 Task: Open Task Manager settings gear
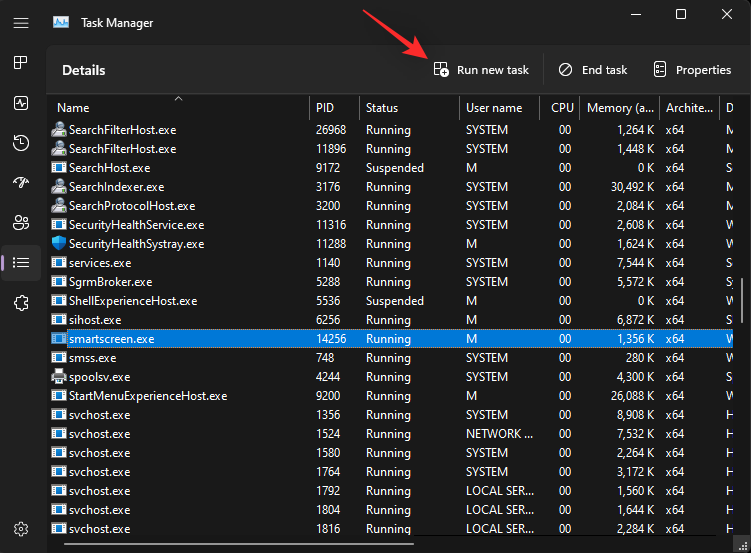tap(21, 528)
